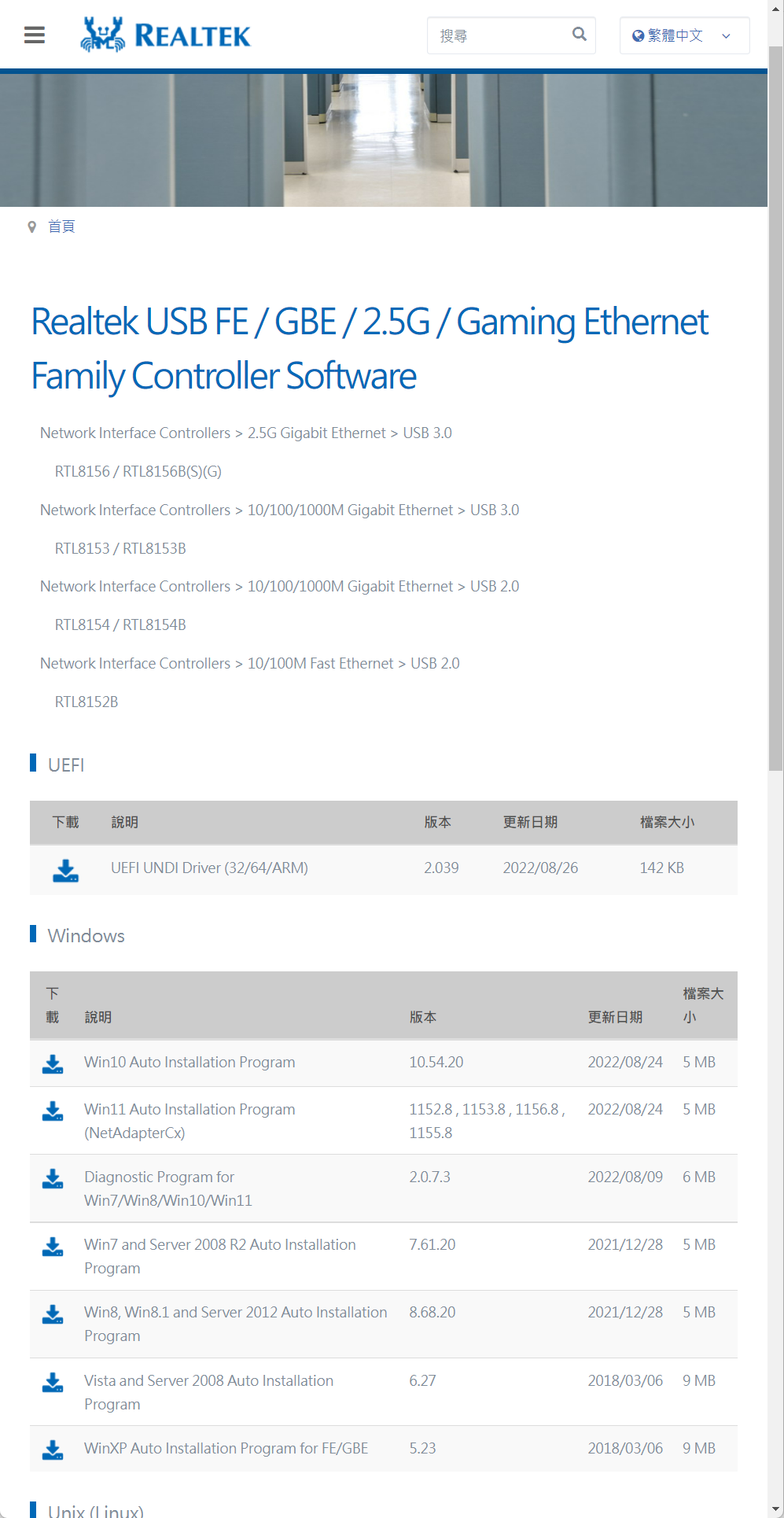Click the page title Realtek USB FE heading
Screen dimensions: 784x1518
tap(370, 348)
